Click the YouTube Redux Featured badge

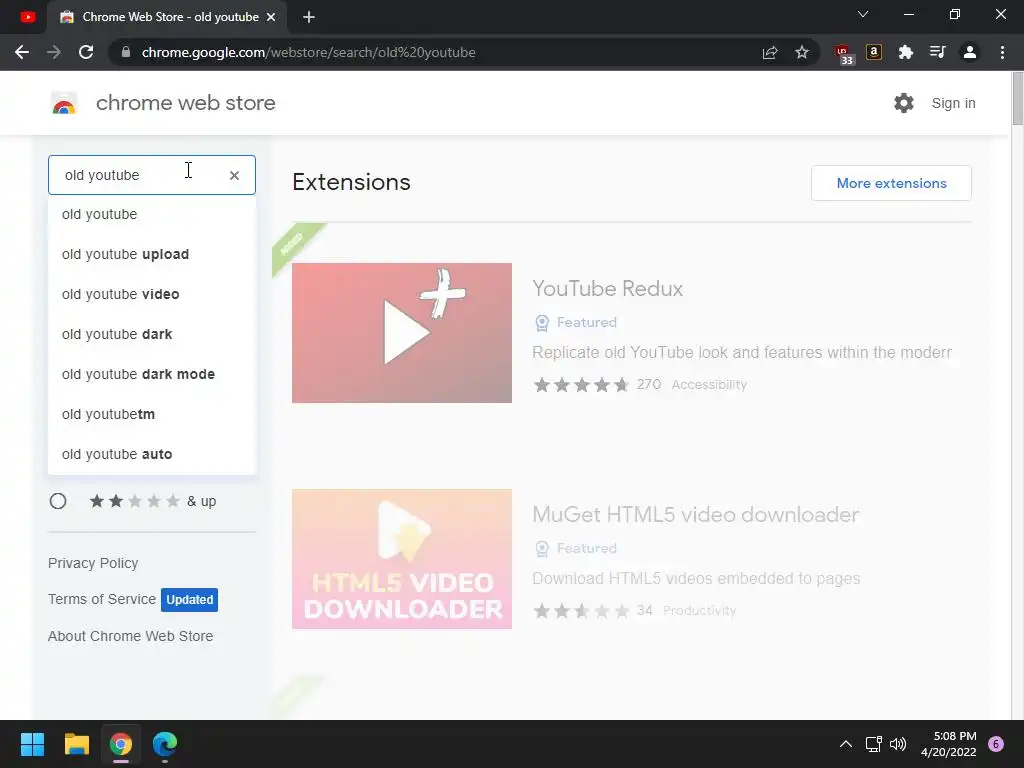575,323
